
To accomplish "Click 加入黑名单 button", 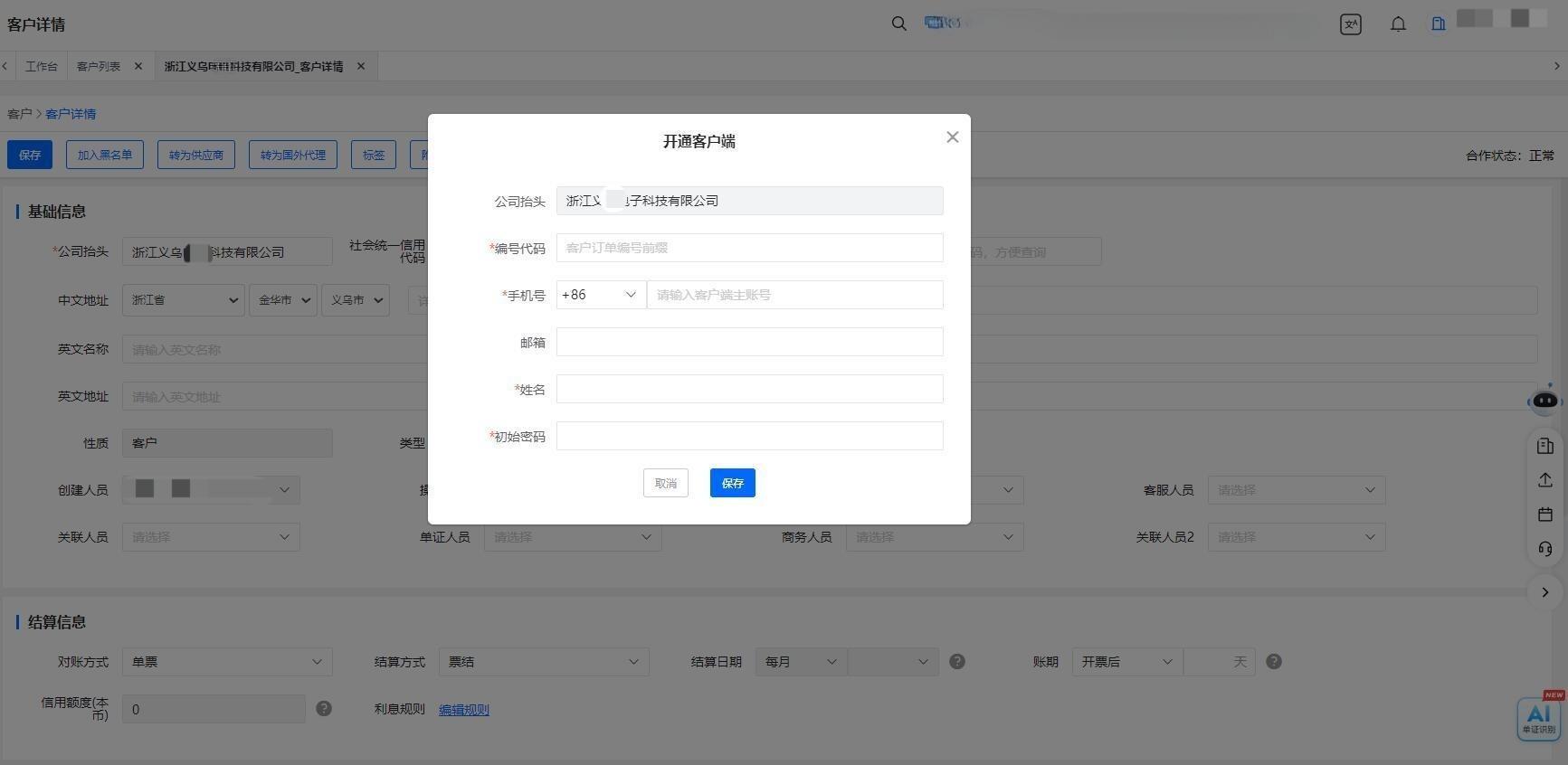I will (105, 155).
